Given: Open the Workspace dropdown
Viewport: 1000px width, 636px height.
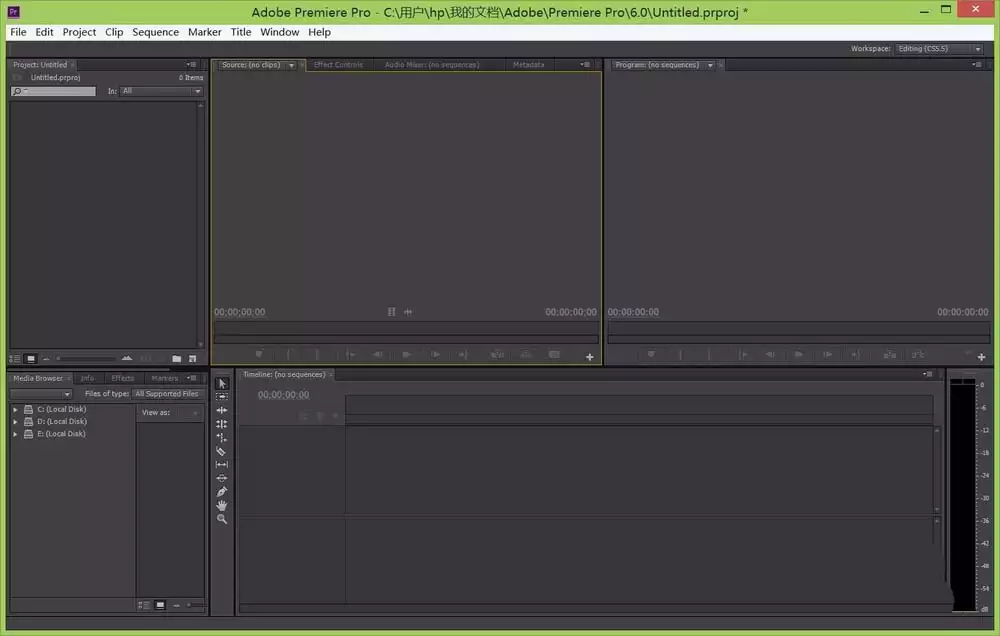Looking at the screenshot, I should coord(939,48).
